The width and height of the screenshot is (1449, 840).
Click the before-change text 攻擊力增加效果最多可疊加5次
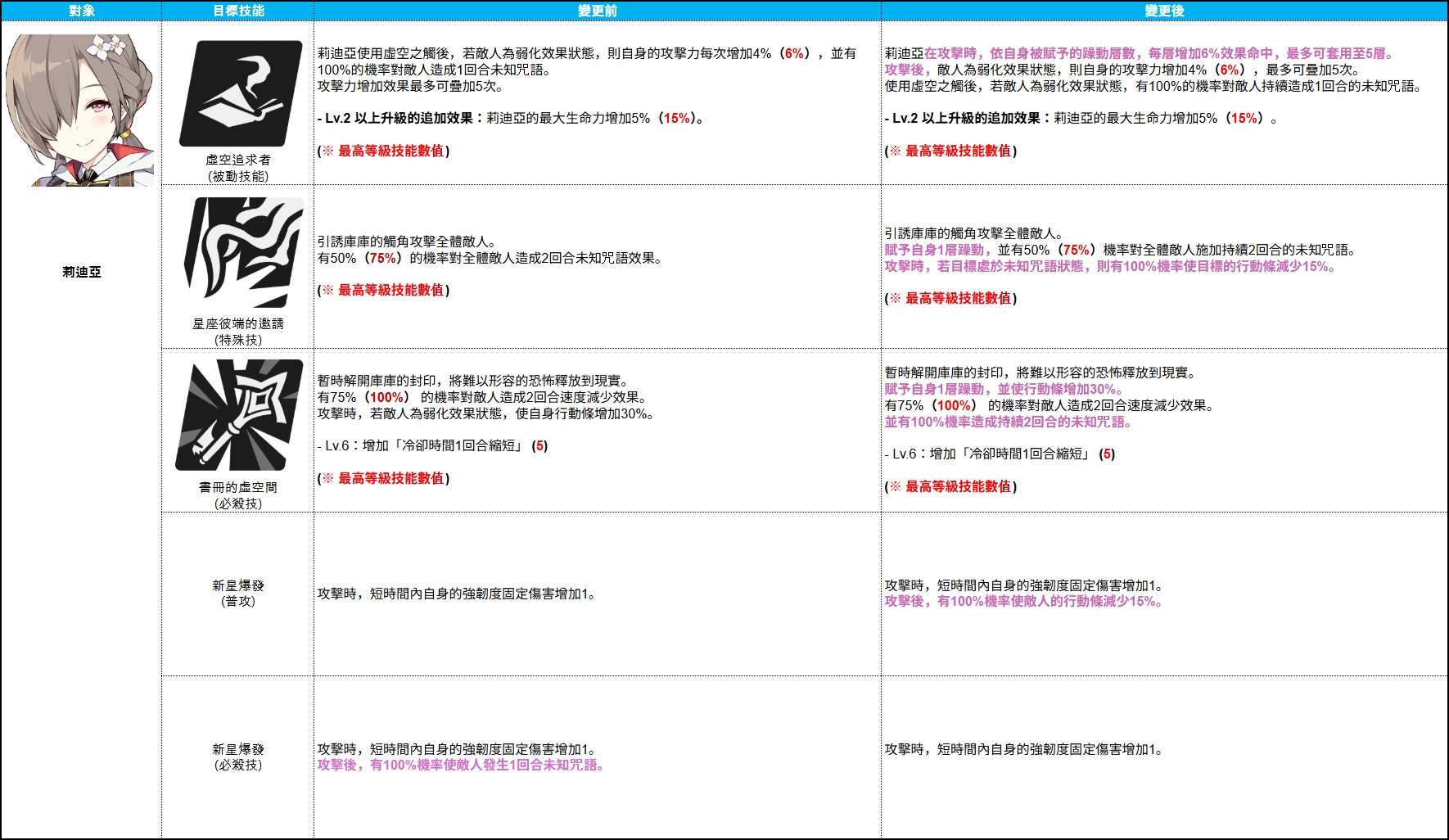(411, 86)
